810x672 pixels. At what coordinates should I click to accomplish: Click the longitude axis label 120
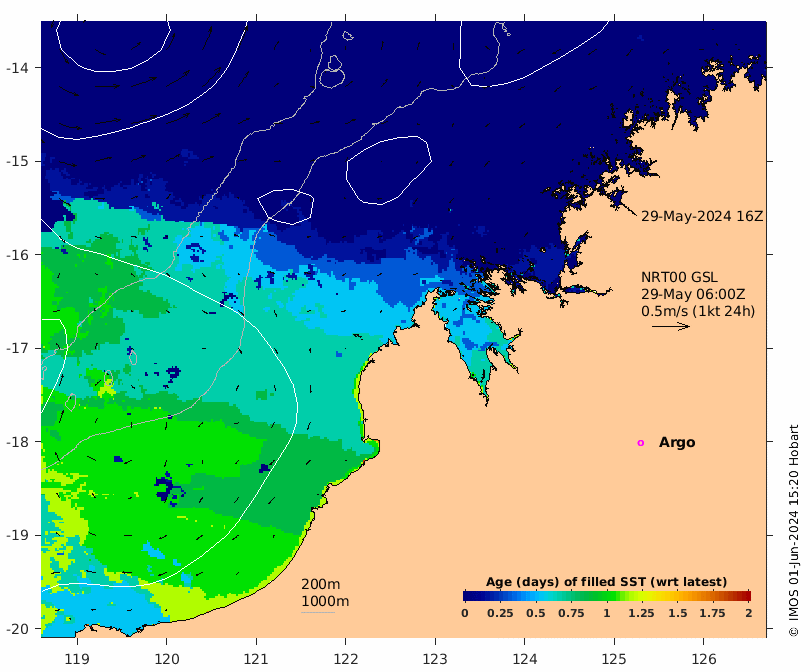[167, 659]
